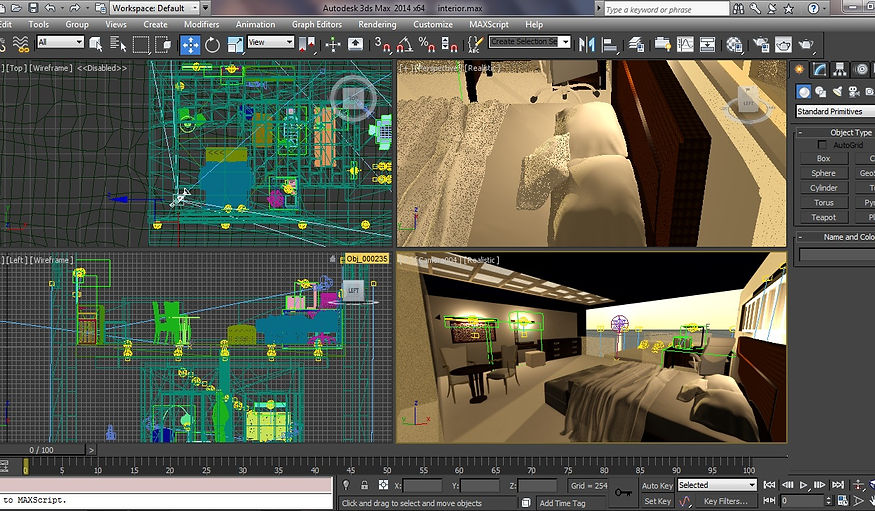Image resolution: width=875 pixels, height=511 pixels.
Task: Click the Key Filters button
Action: (724, 501)
